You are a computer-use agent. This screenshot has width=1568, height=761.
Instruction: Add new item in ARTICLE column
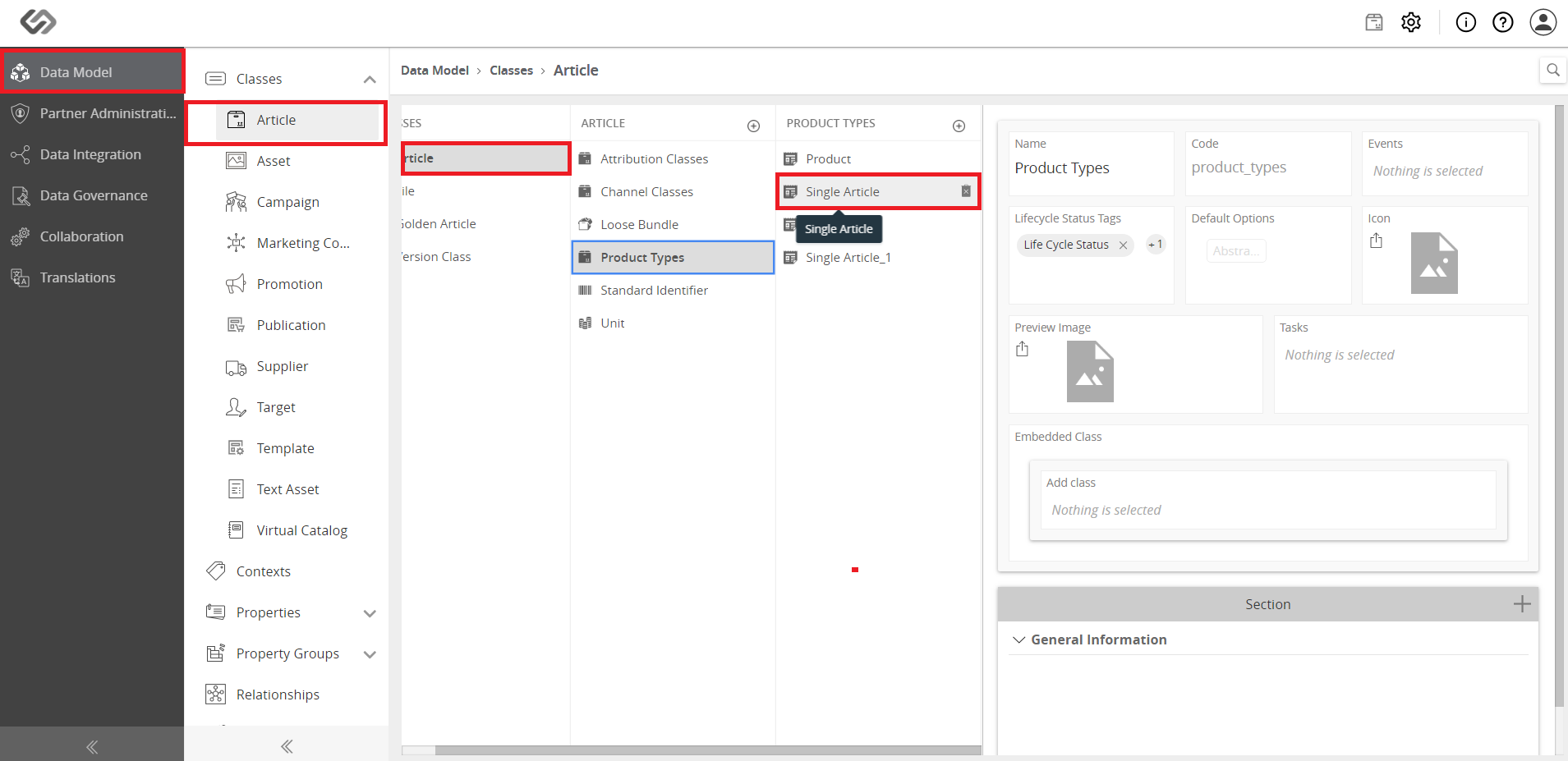pyautogui.click(x=753, y=126)
